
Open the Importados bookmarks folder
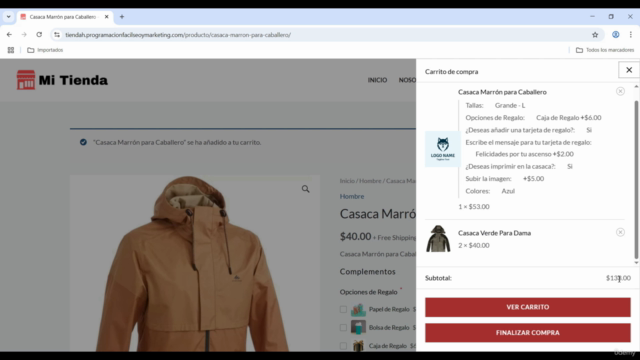45,50
